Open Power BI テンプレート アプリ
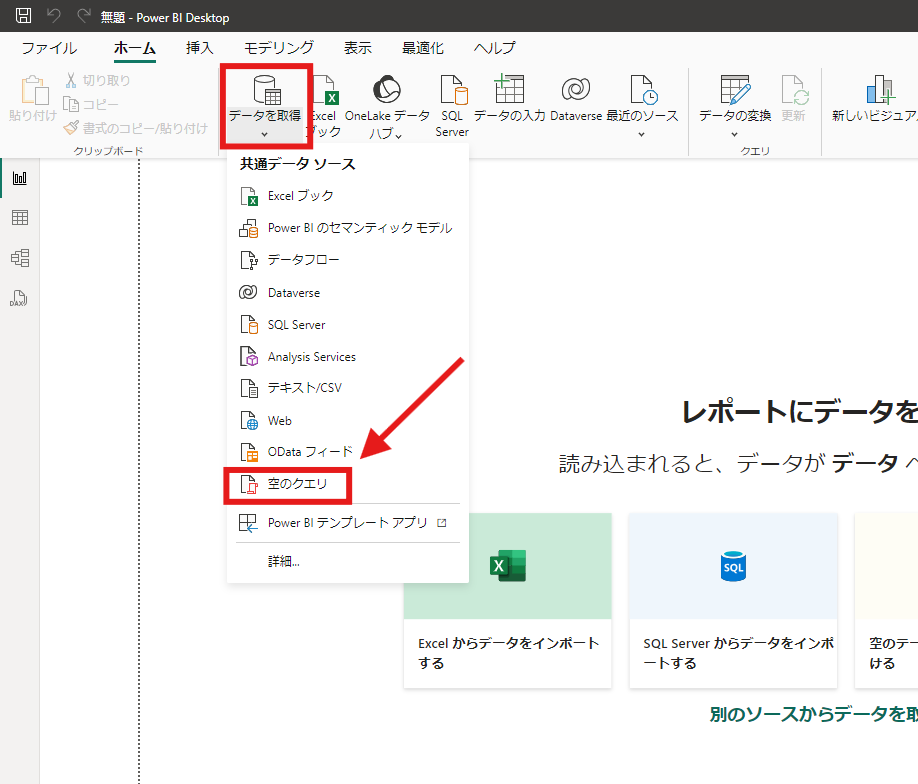Image resolution: width=918 pixels, height=784 pixels. 348,522
